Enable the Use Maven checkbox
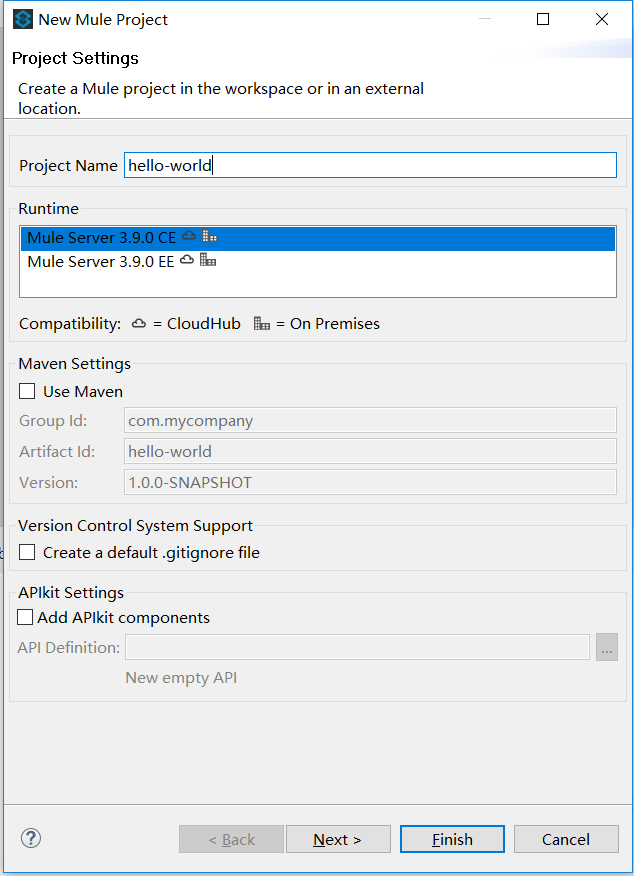This screenshot has height=876, width=634. point(27,391)
